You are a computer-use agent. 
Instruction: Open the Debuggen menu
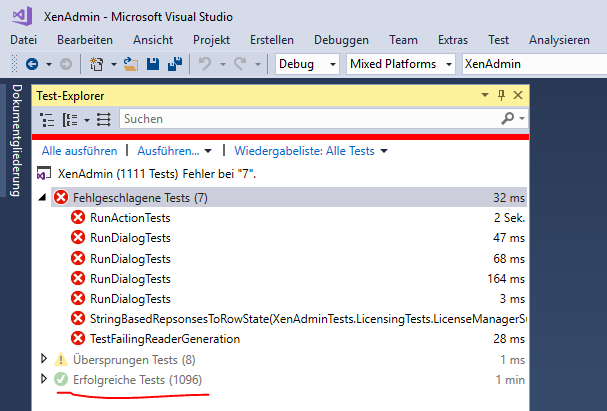pyautogui.click(x=341, y=40)
